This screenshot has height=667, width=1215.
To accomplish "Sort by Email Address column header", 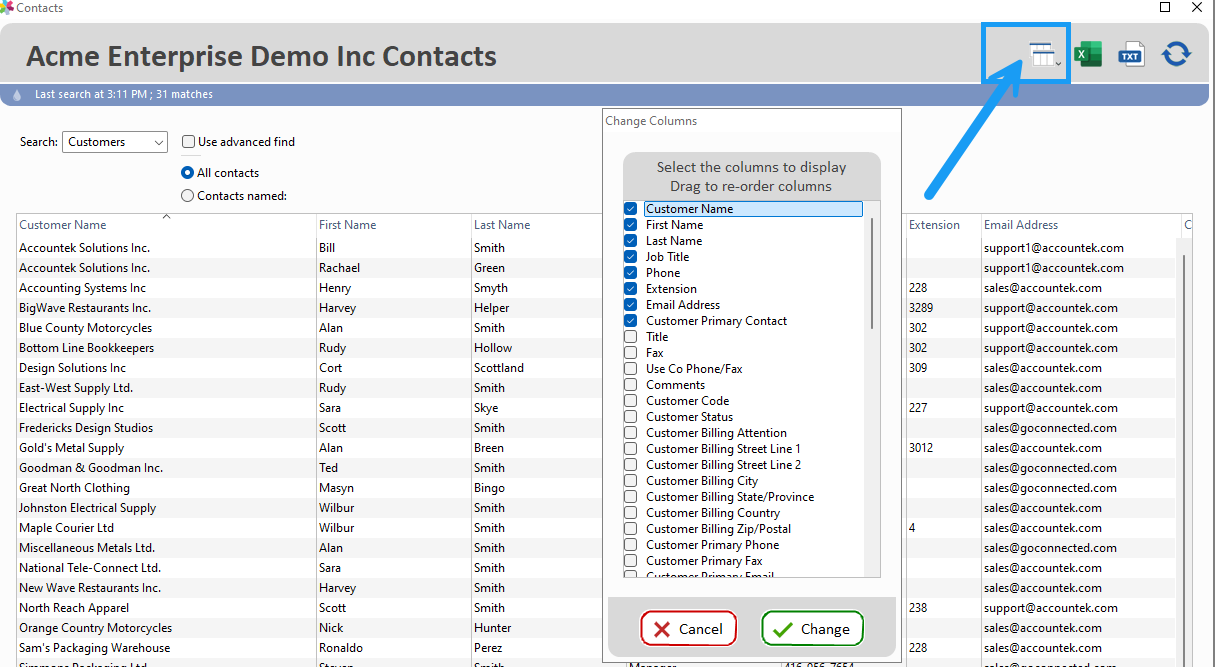I will click(1080, 225).
